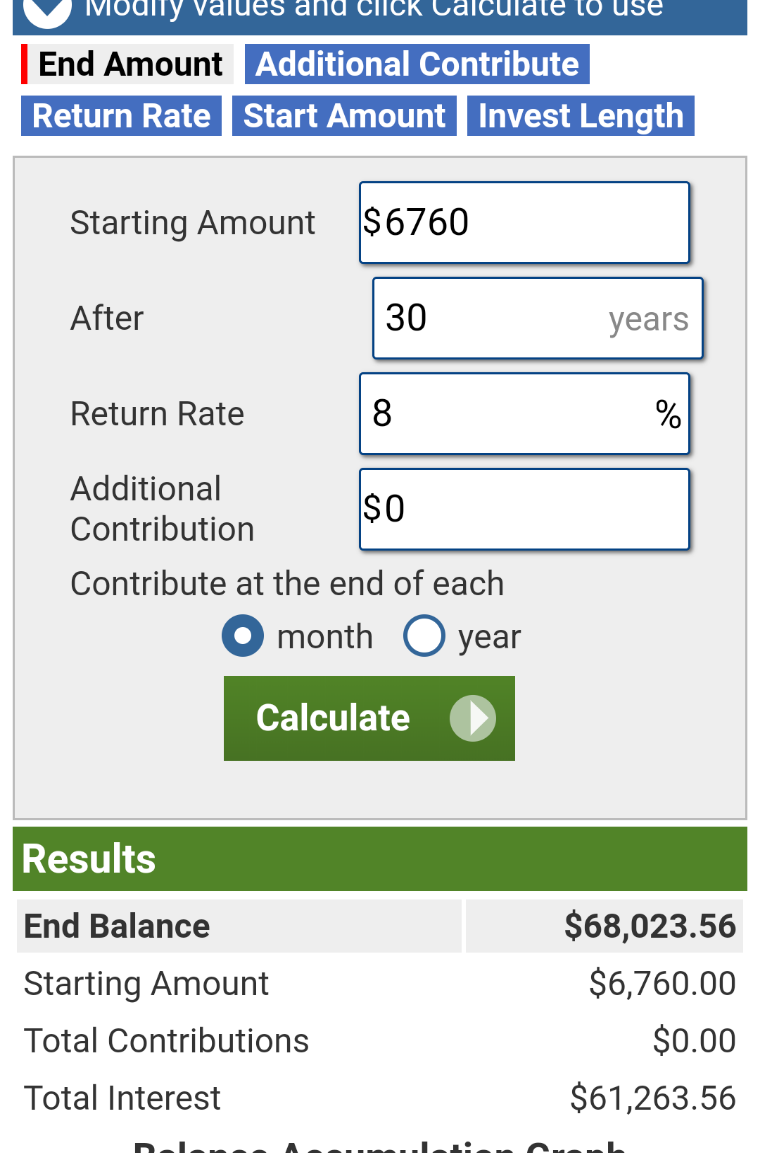The width and height of the screenshot is (760, 1153).
Task: Focus the After years input field
Action: (x=537, y=318)
